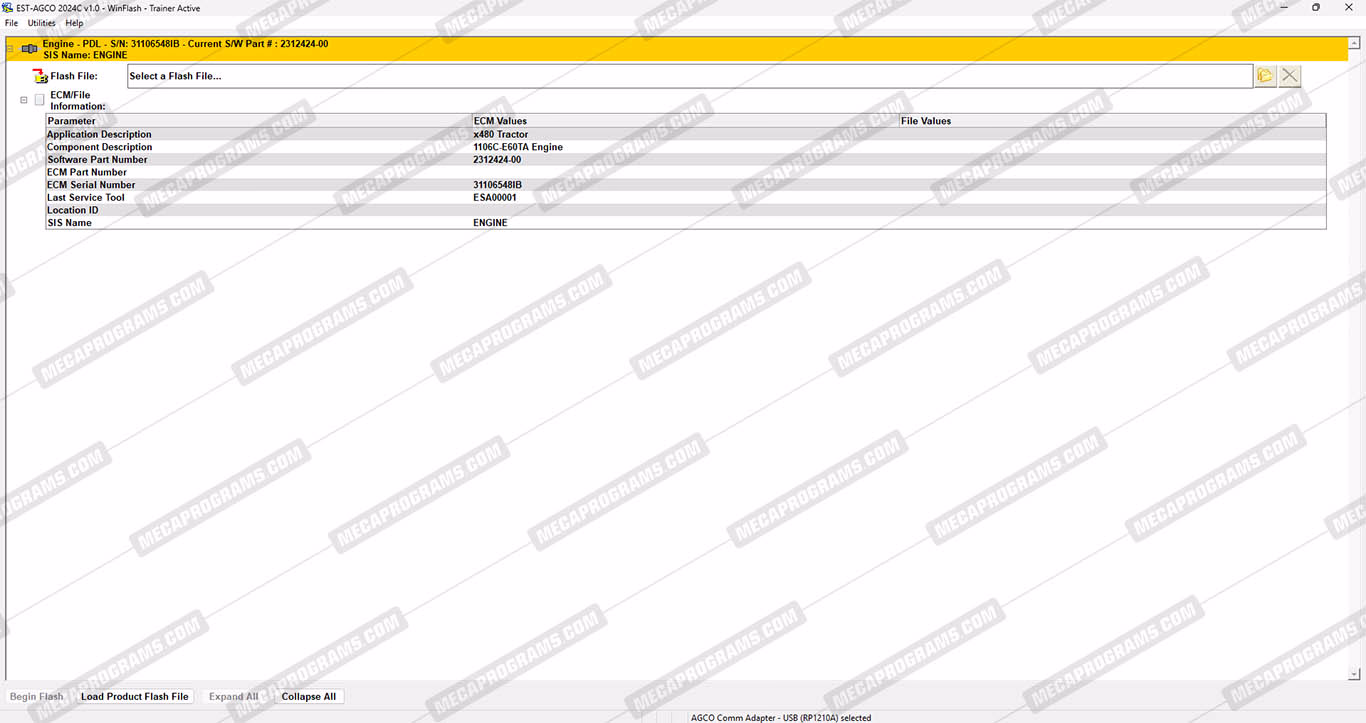The height and width of the screenshot is (723, 1366).
Task: Click the Flash File document icon
Action: pos(40,76)
